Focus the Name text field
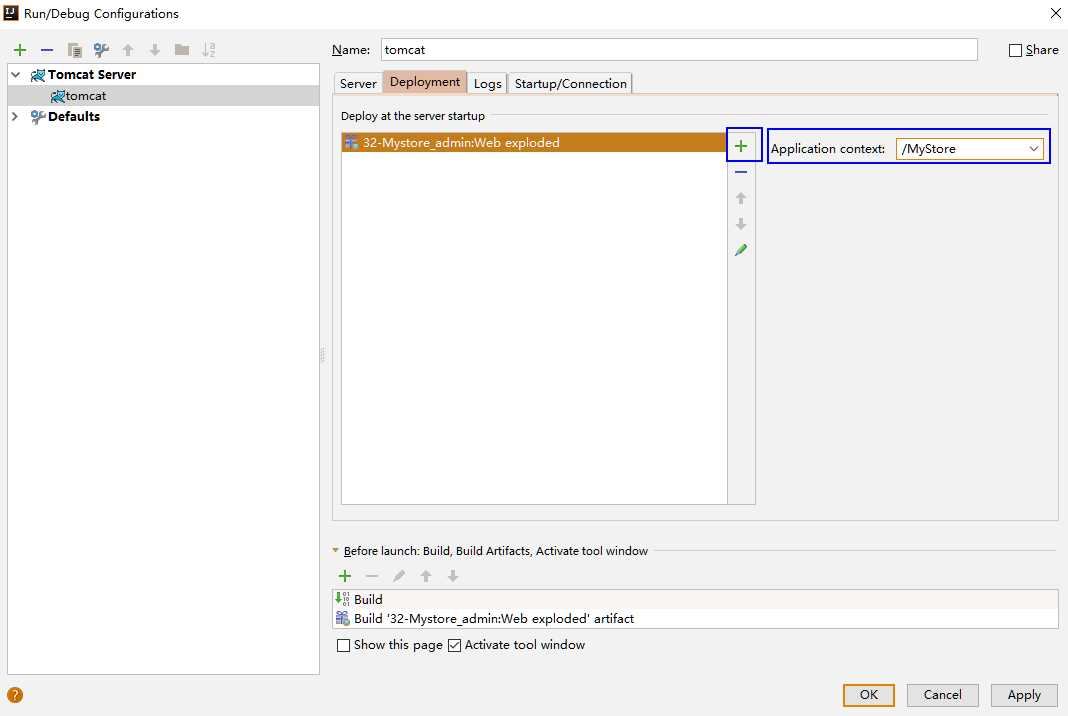This screenshot has width=1068, height=716. 679,50
